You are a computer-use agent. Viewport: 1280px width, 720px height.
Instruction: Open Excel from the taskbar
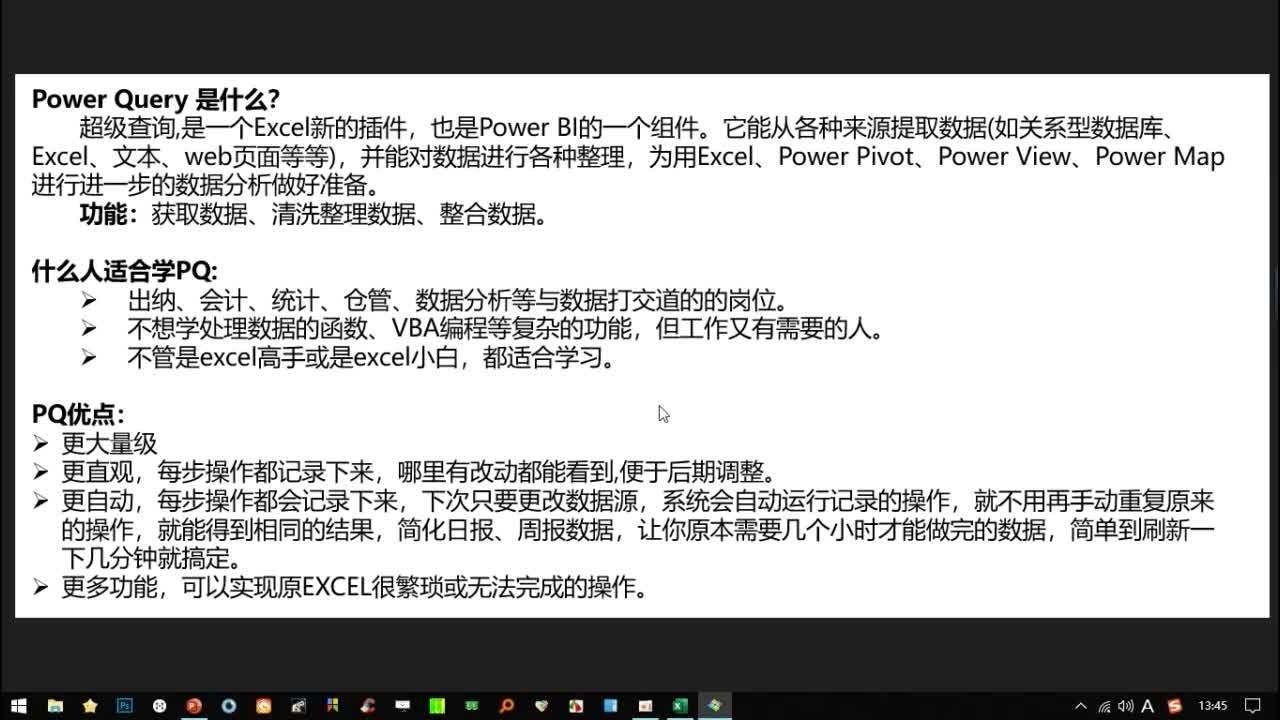coord(679,705)
